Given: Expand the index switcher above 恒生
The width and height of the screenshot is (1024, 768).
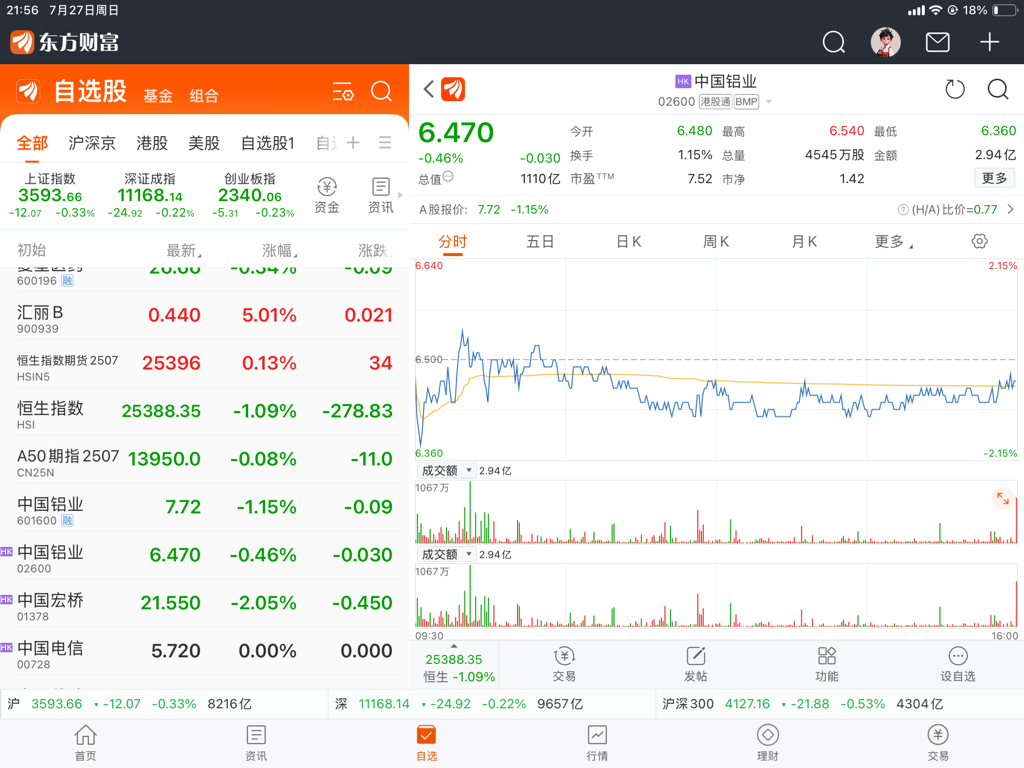Looking at the screenshot, I should [x=454, y=646].
